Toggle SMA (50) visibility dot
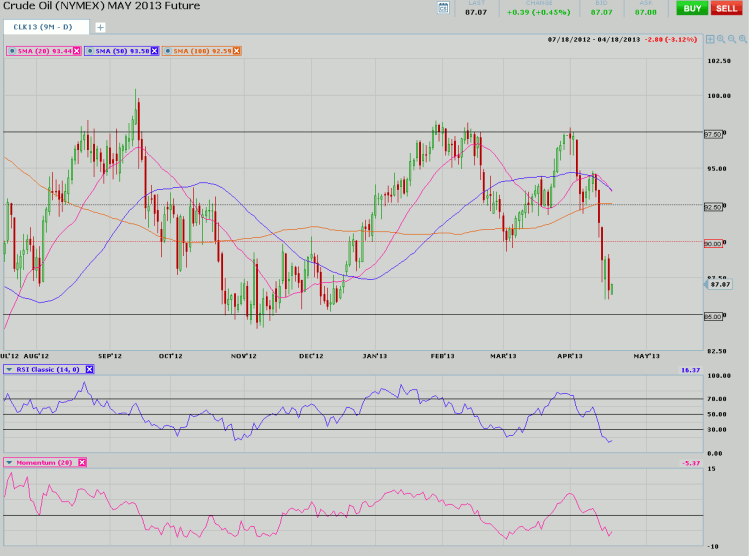Screen dimensions: 750x556 (x=89, y=50)
